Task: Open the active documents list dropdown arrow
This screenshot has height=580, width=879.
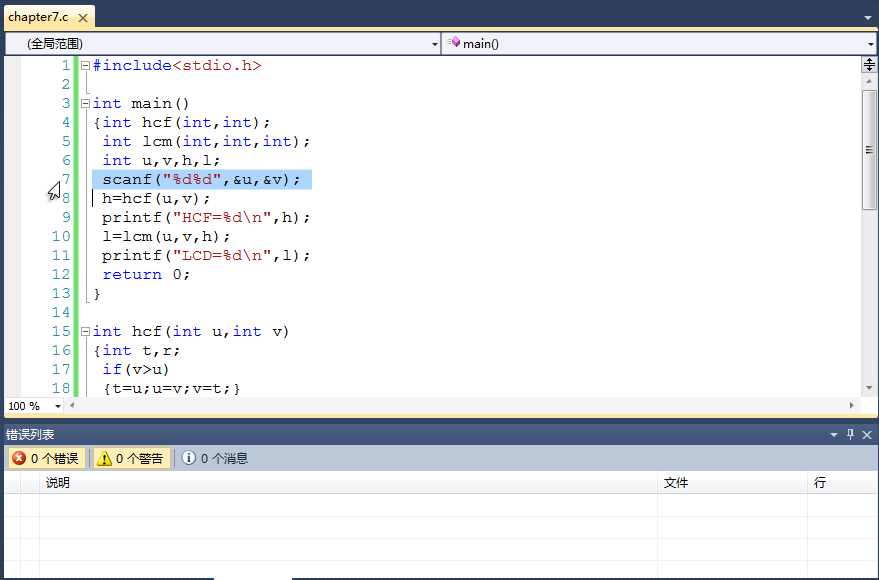Action: (x=867, y=17)
